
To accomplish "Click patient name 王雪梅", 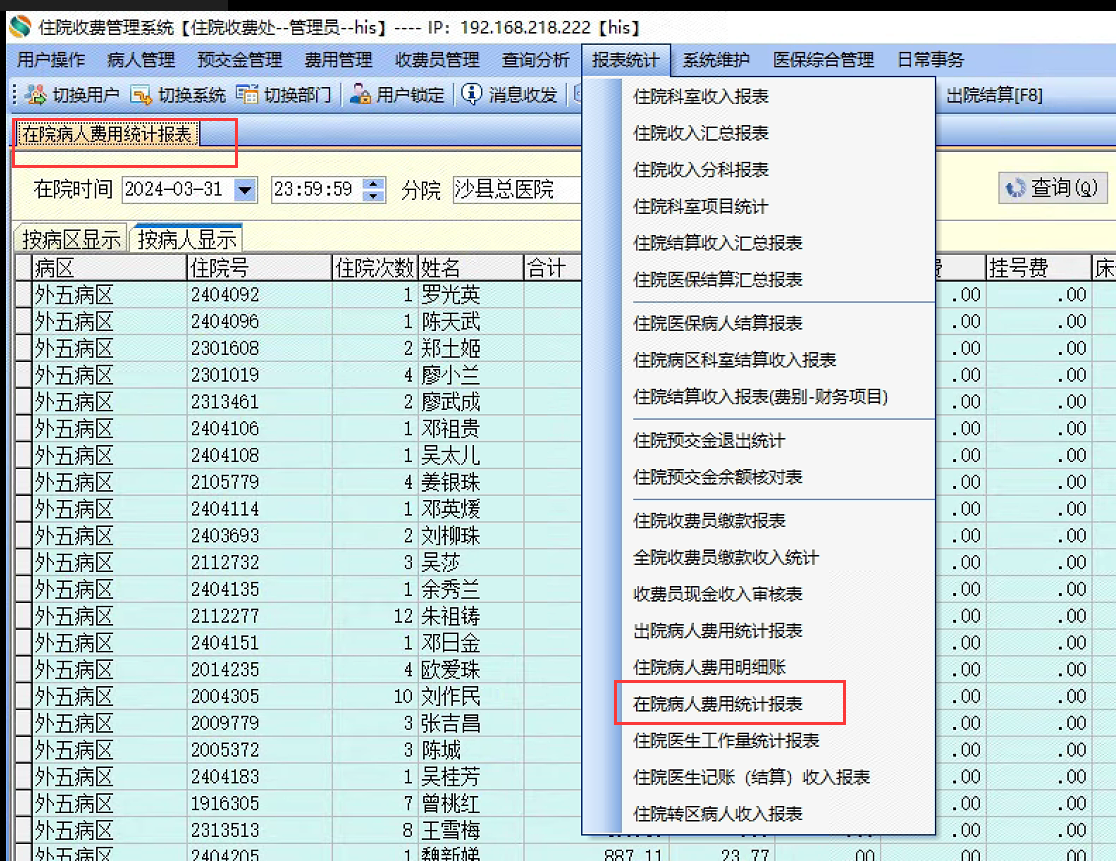I will [451, 830].
